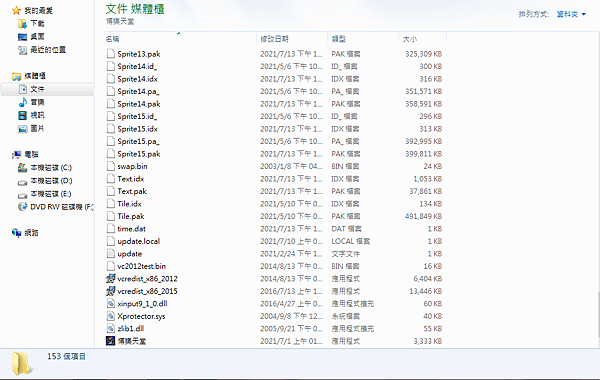Select file name update.local
600x380 pixels.
(x=139, y=241)
